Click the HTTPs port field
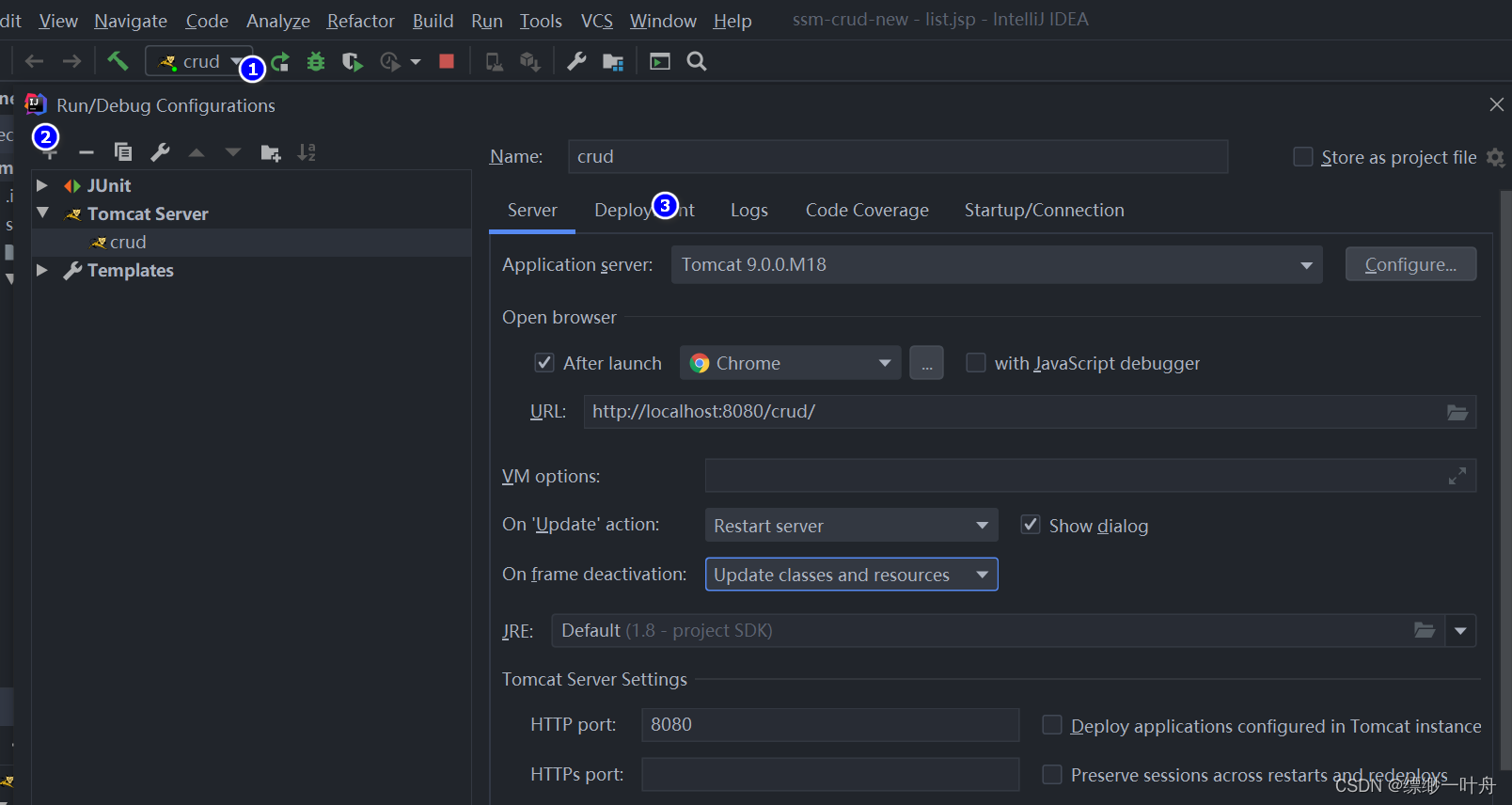The image size is (1512, 805). [830, 774]
